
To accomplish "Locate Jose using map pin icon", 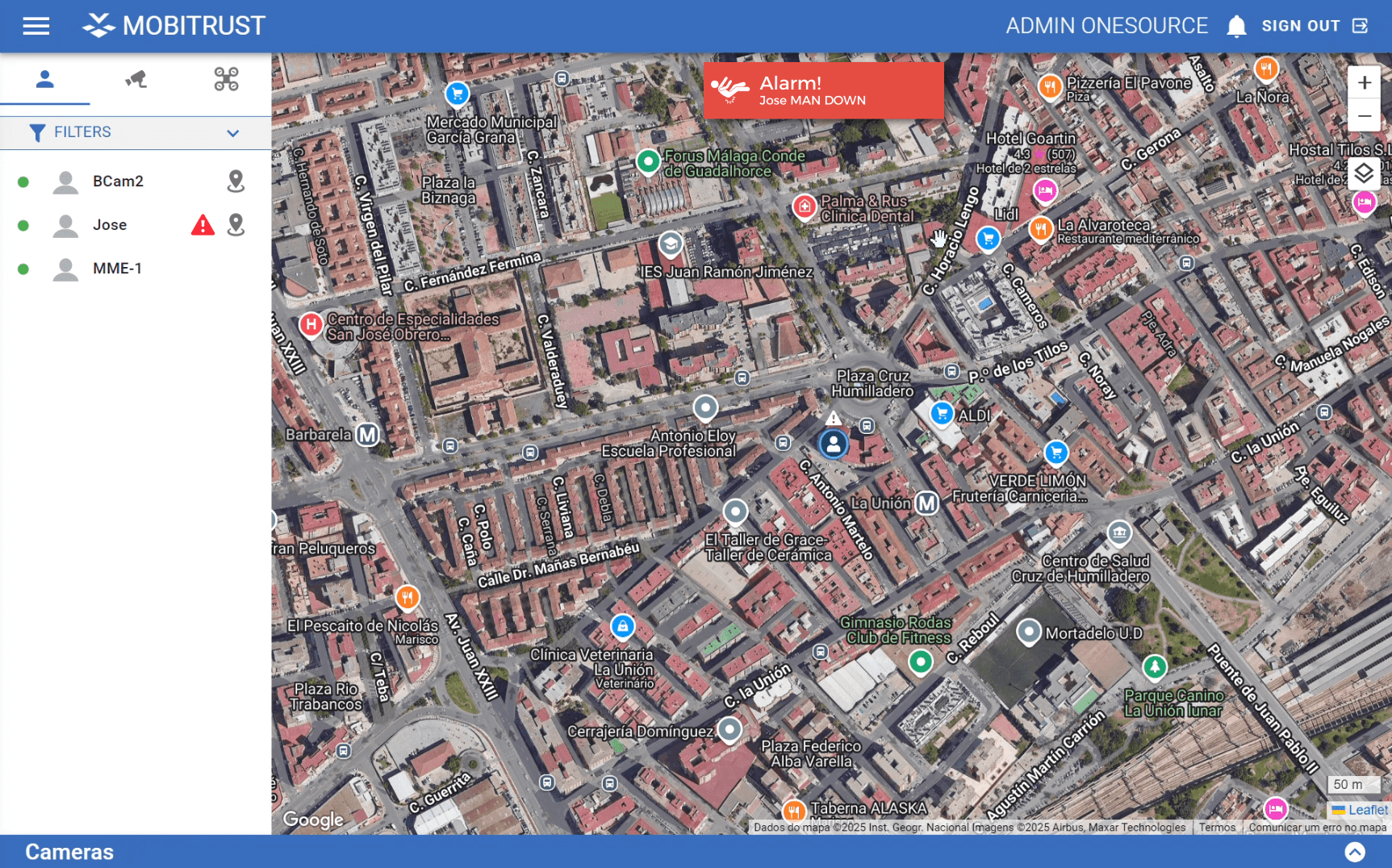I will click(x=236, y=225).
